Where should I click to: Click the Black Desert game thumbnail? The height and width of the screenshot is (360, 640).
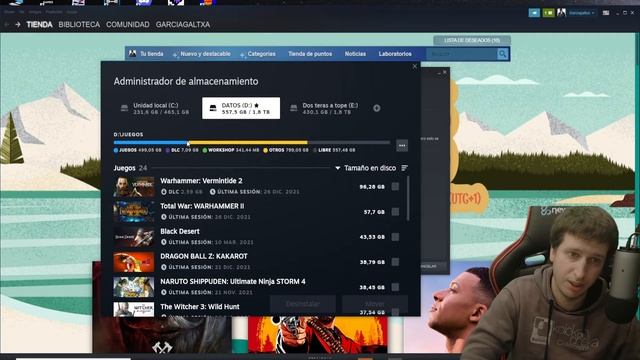134,237
